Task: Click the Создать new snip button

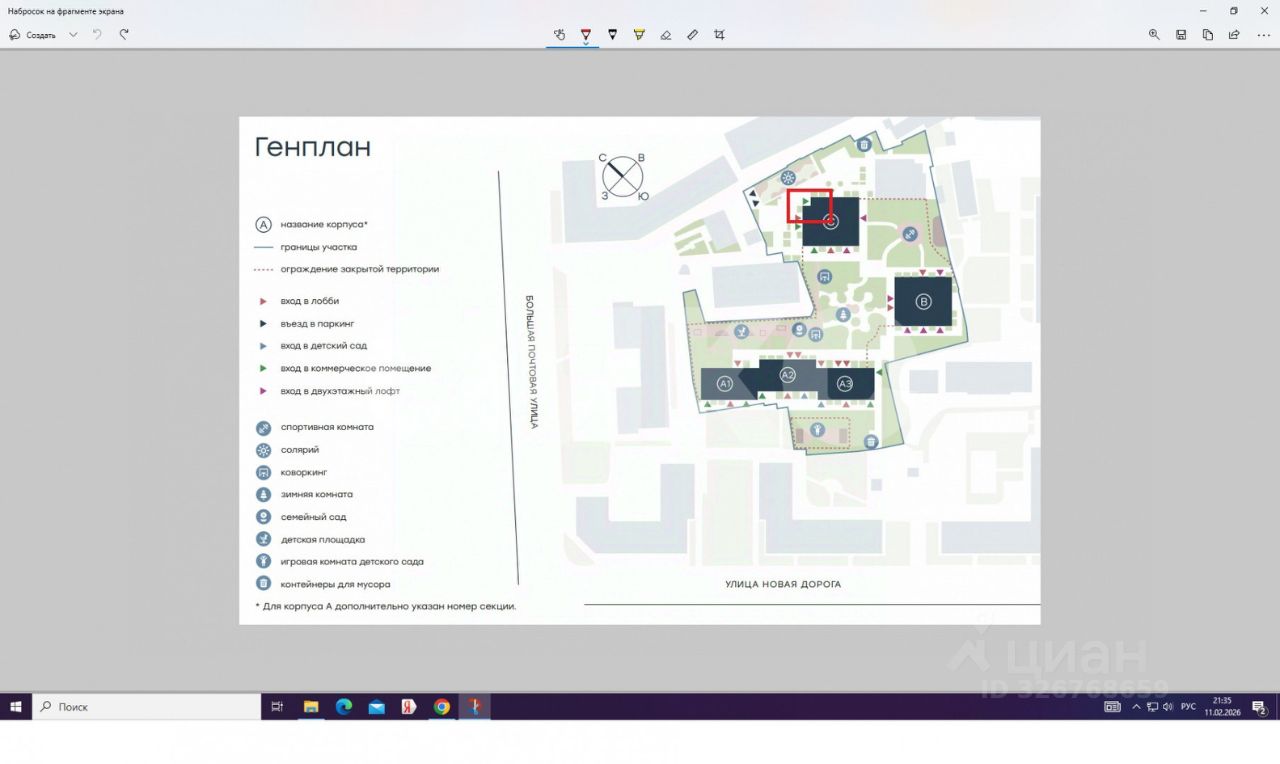Action: 33,34
